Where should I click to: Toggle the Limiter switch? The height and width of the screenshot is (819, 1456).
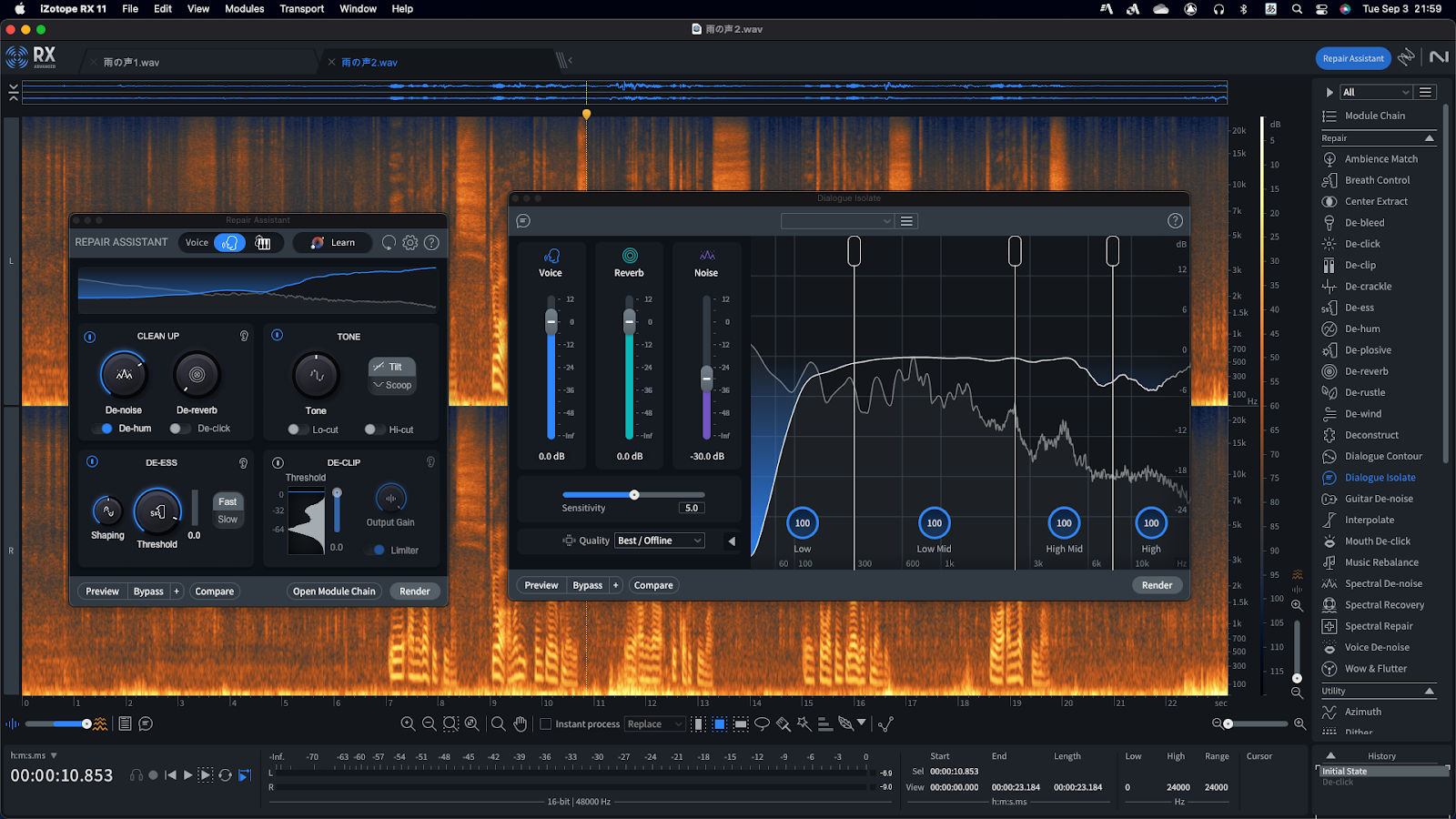pos(375,551)
